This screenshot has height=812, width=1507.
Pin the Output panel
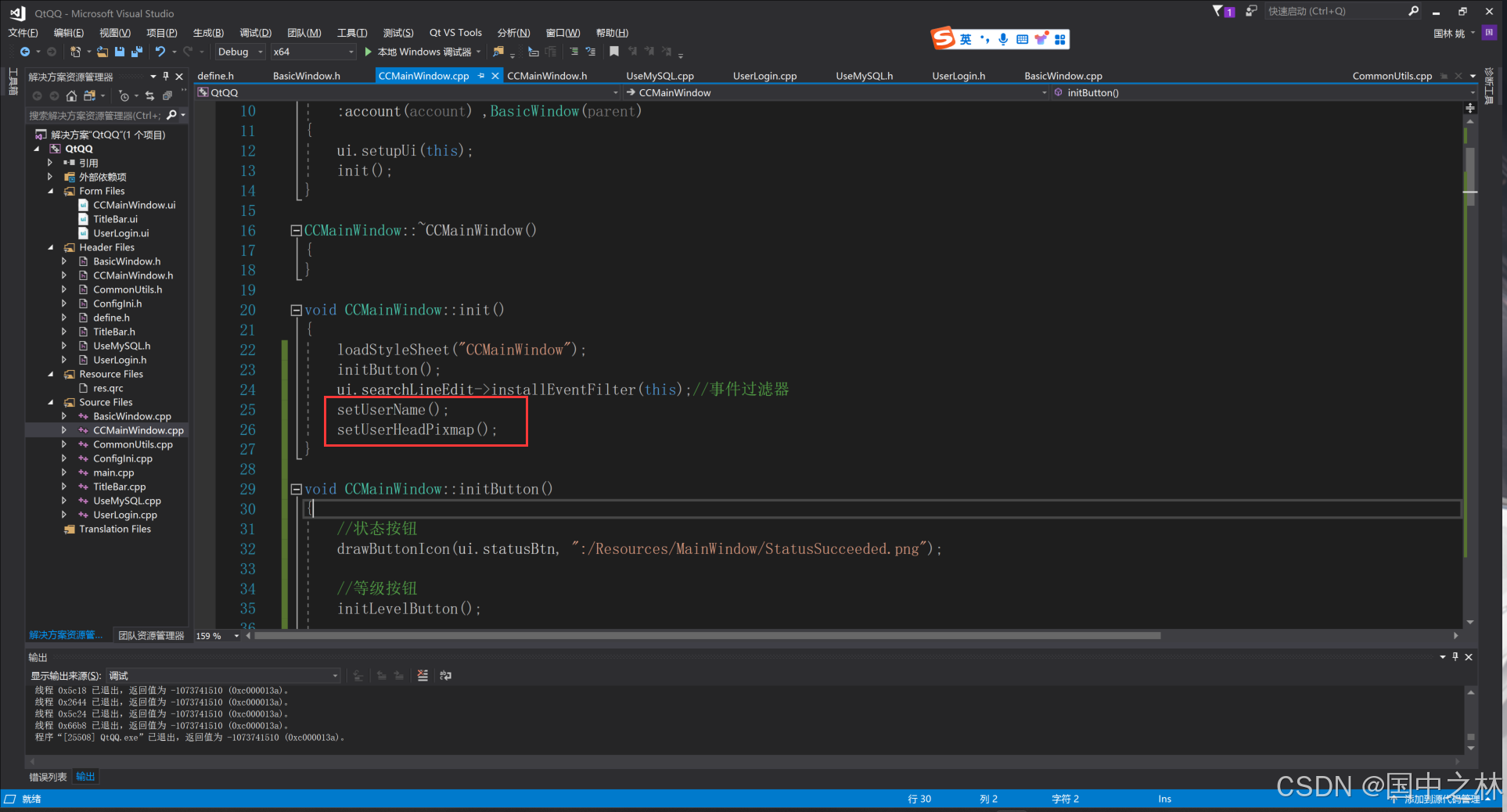click(1455, 657)
